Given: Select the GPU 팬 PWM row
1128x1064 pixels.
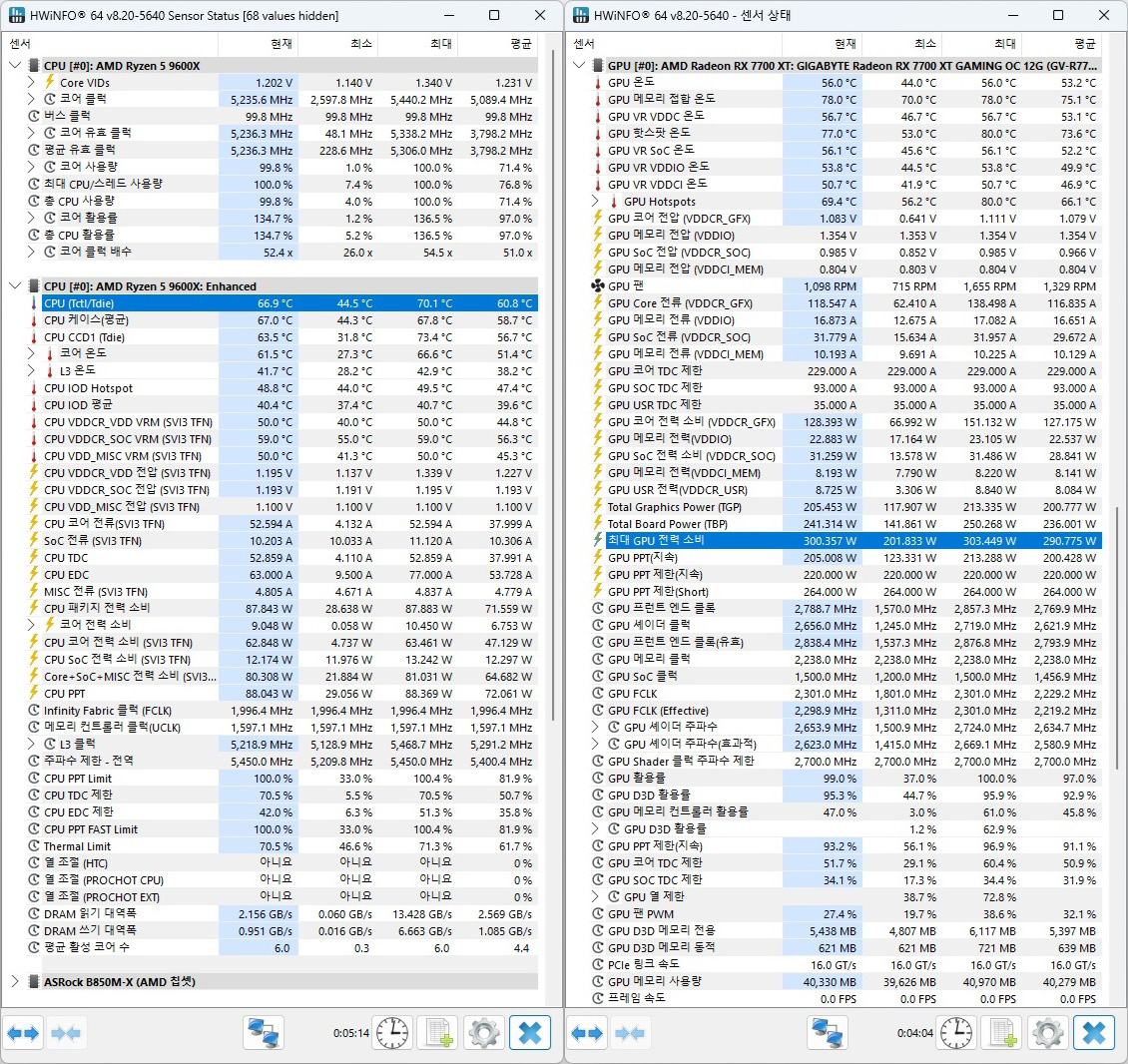Looking at the screenshot, I should (846, 913).
